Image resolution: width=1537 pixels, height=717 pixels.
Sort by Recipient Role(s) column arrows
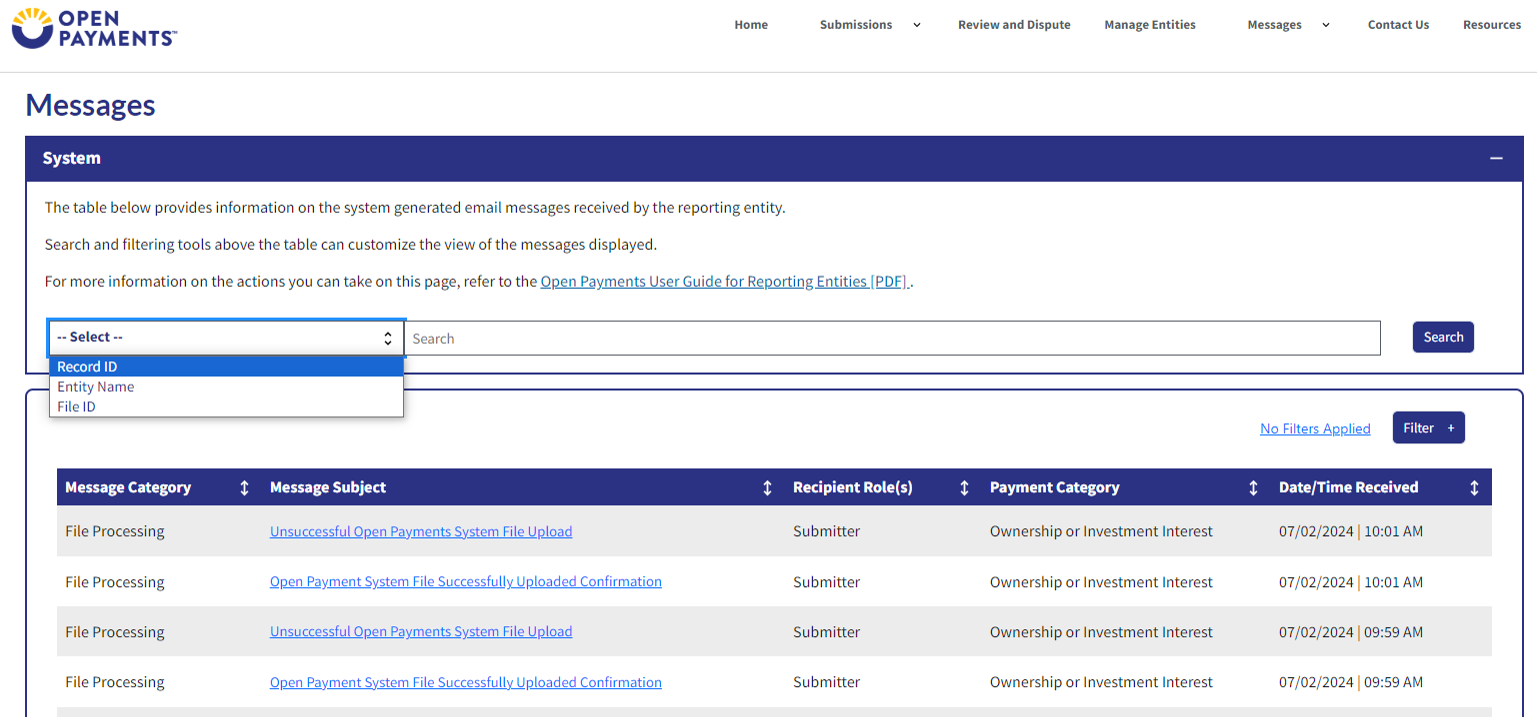(x=964, y=488)
